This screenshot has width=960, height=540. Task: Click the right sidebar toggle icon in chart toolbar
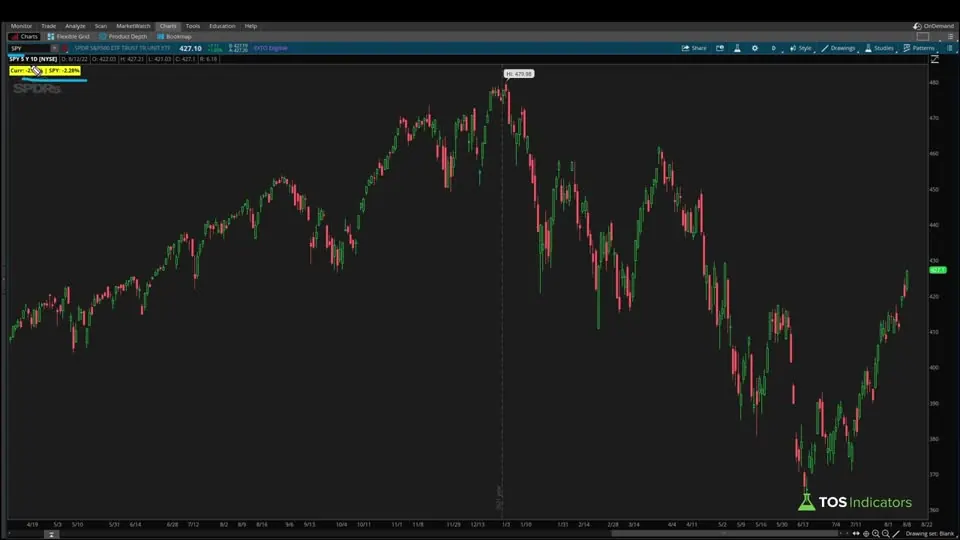tap(950, 48)
